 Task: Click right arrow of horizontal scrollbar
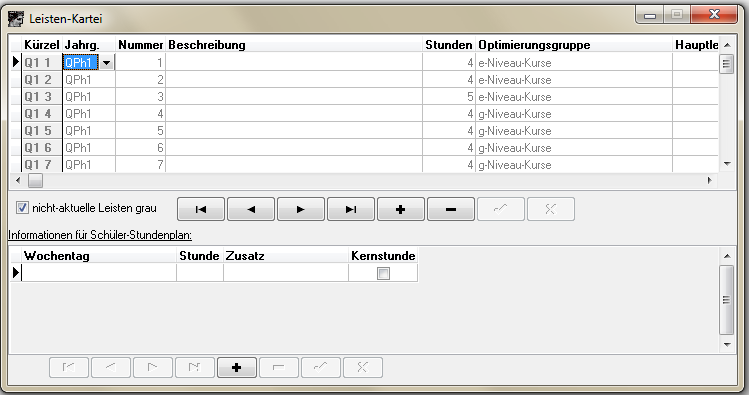710,181
